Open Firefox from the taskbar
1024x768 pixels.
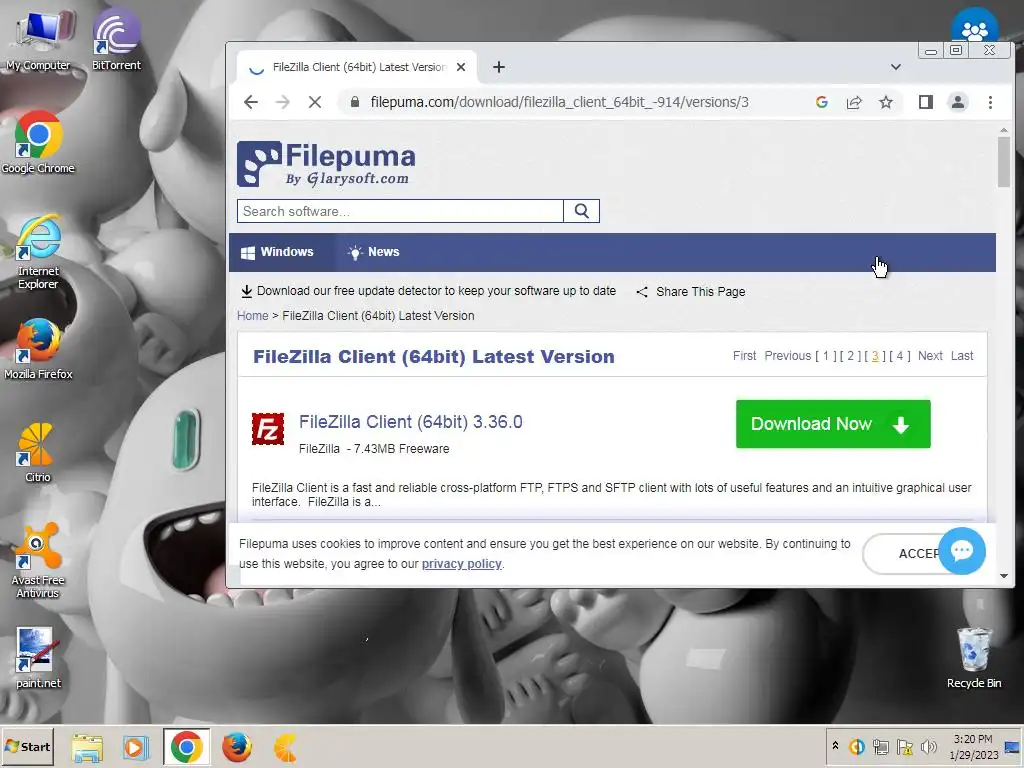click(x=236, y=748)
